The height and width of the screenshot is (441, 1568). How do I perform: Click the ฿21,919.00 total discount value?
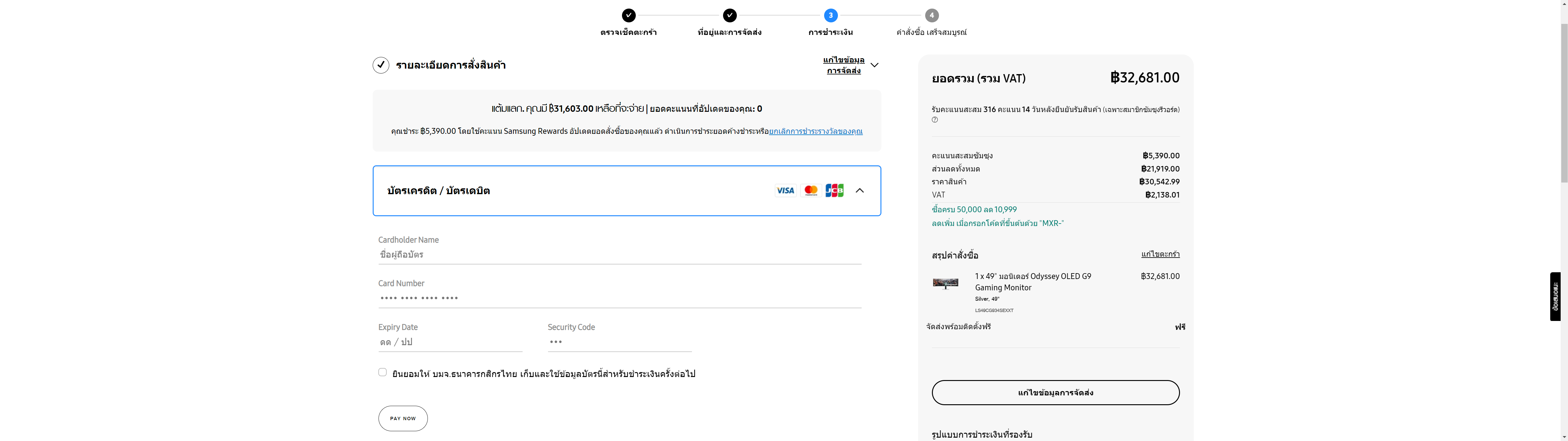[x=1160, y=169]
